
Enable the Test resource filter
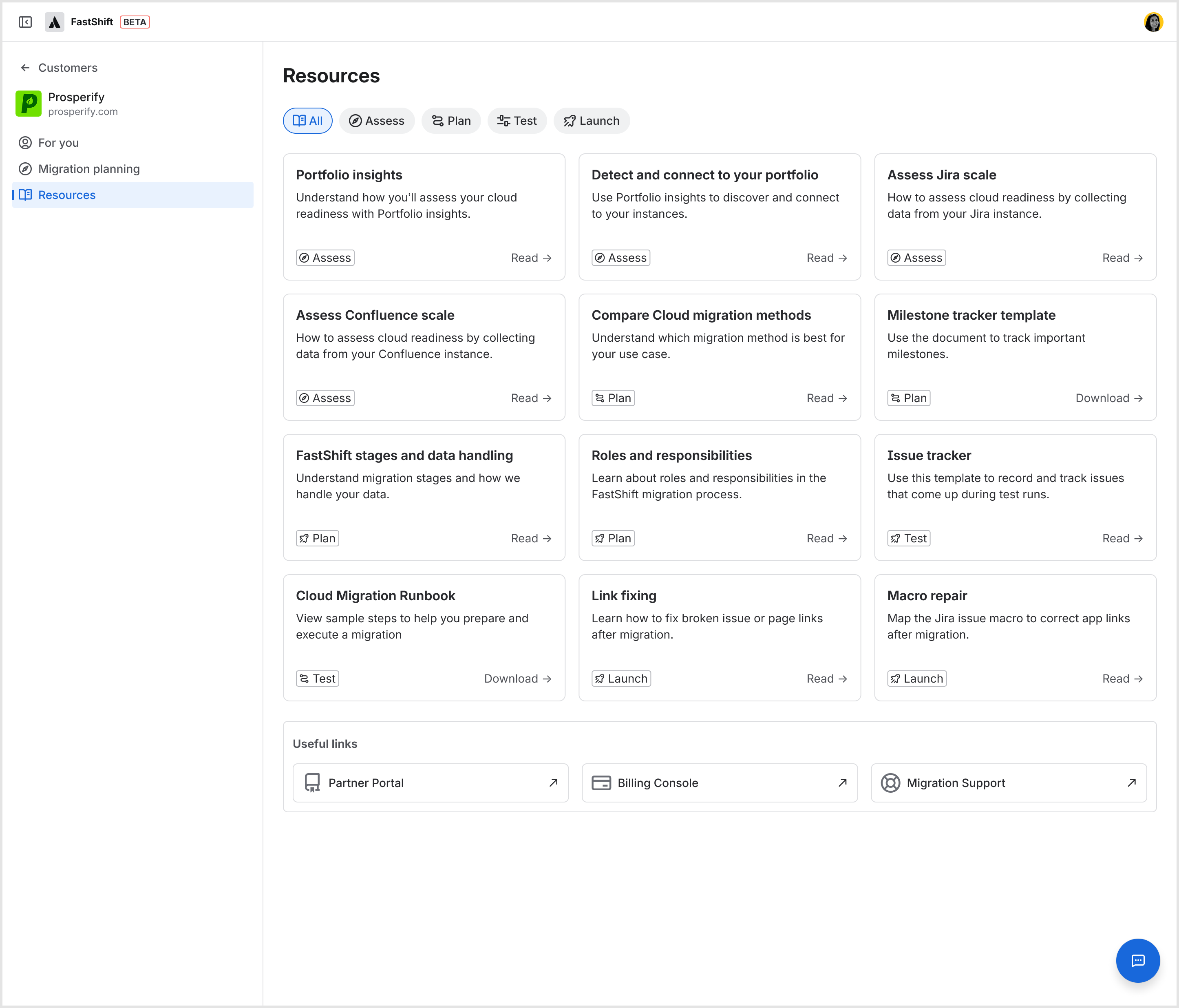(x=517, y=120)
